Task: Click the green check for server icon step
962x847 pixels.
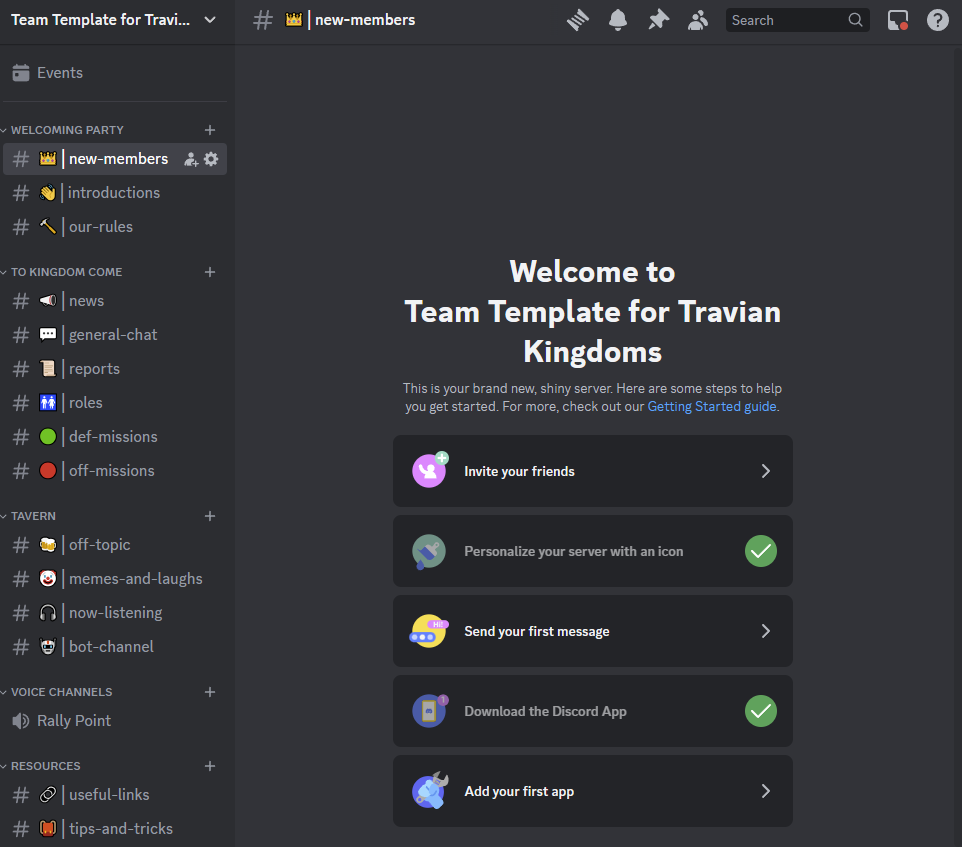Action: (x=761, y=551)
